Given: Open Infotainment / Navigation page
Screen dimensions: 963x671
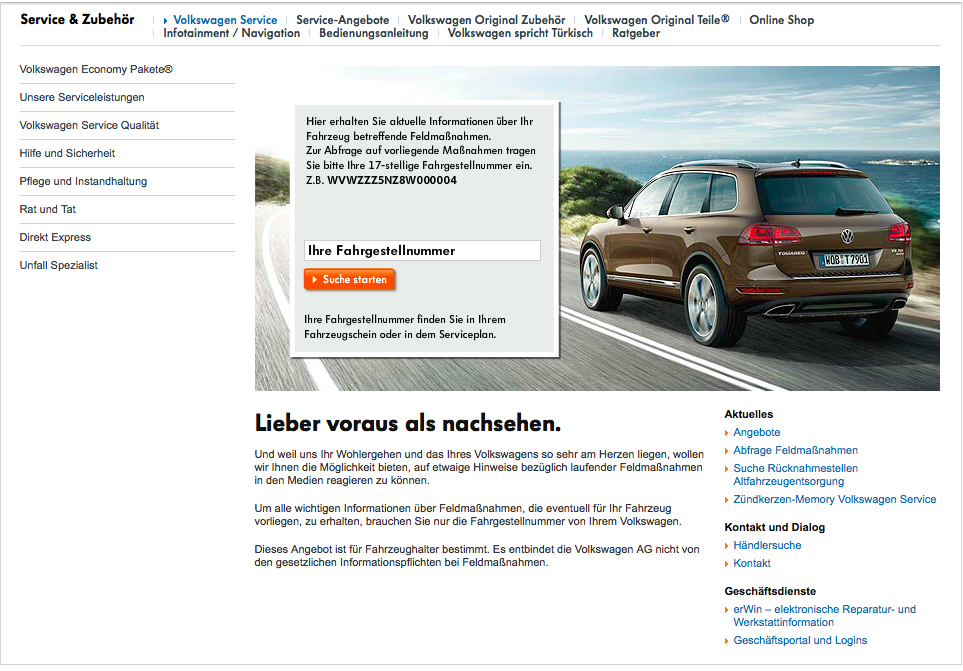Looking at the screenshot, I should click(231, 33).
